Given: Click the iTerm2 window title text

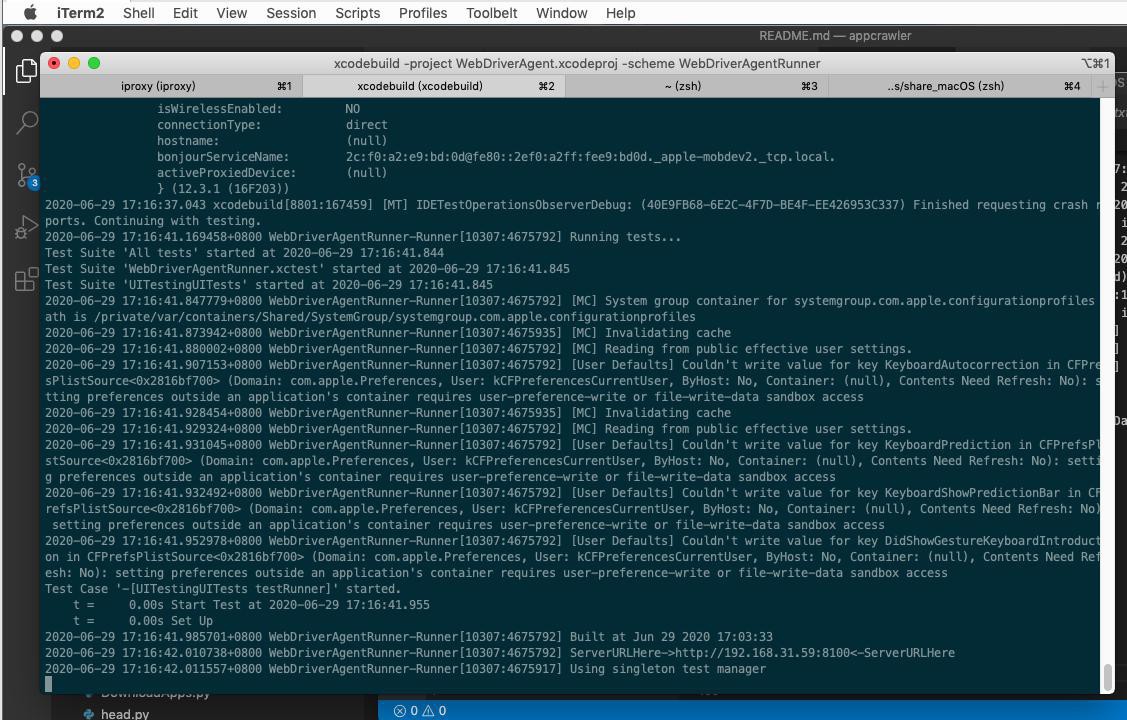Looking at the screenshot, I should (x=576, y=63).
